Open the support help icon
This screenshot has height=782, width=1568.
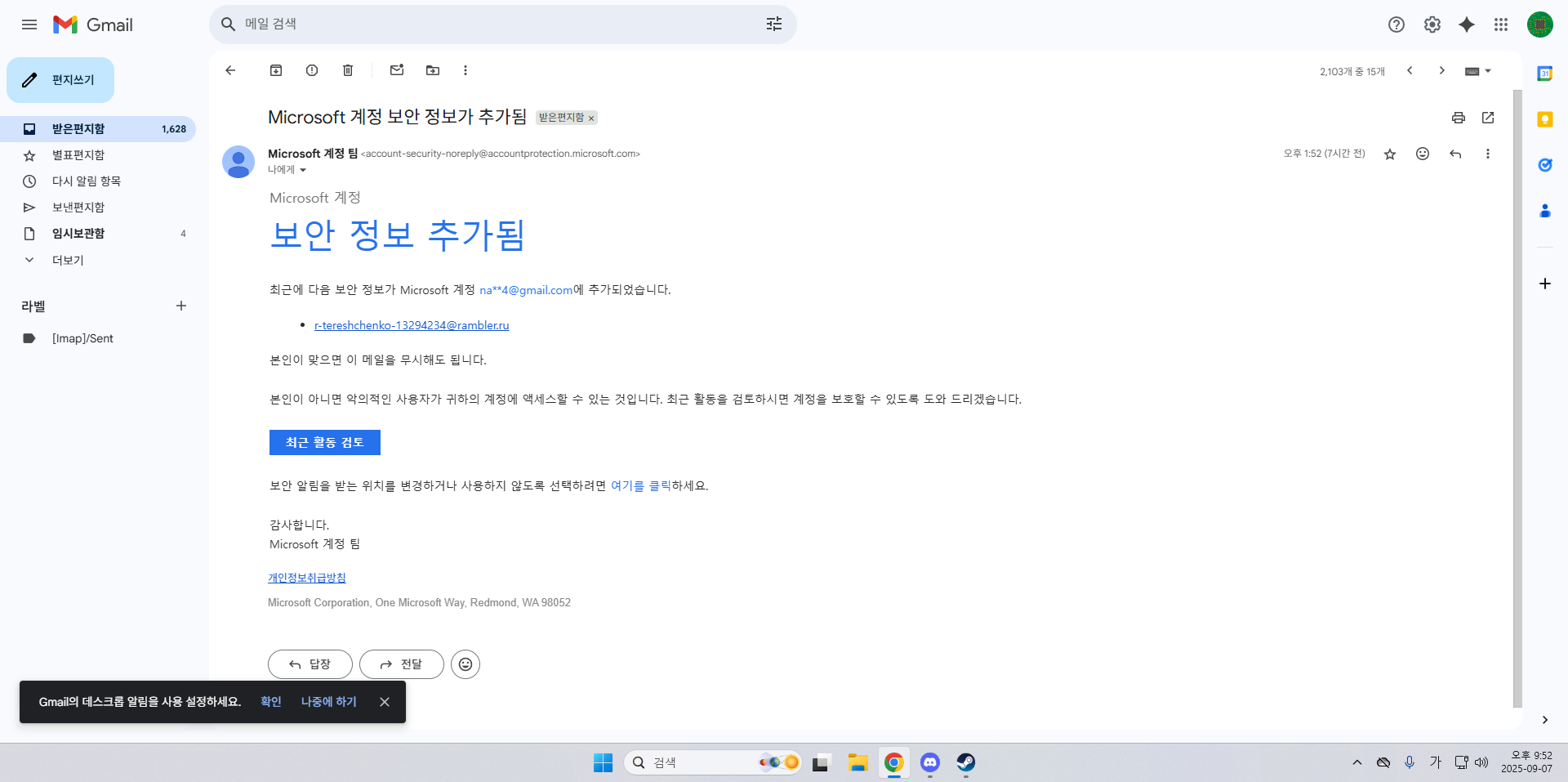(1396, 25)
